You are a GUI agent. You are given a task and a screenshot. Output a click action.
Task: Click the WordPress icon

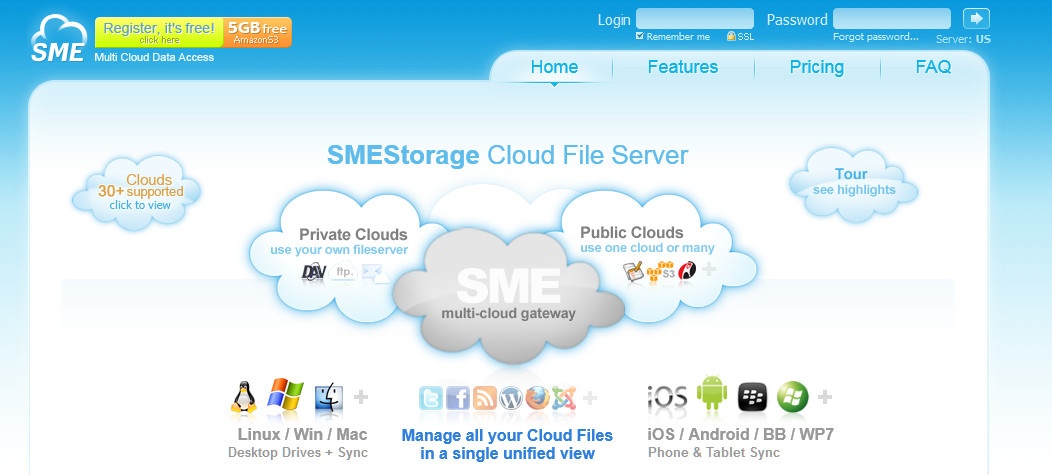point(511,398)
